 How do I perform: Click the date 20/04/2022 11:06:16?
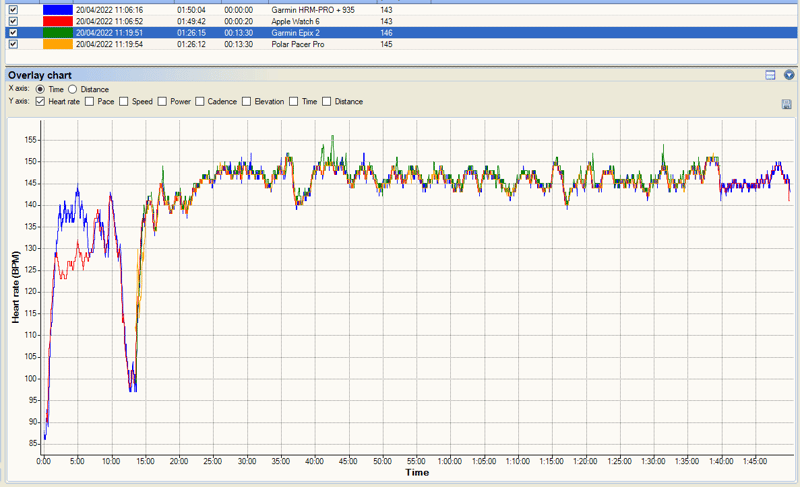[109, 10]
